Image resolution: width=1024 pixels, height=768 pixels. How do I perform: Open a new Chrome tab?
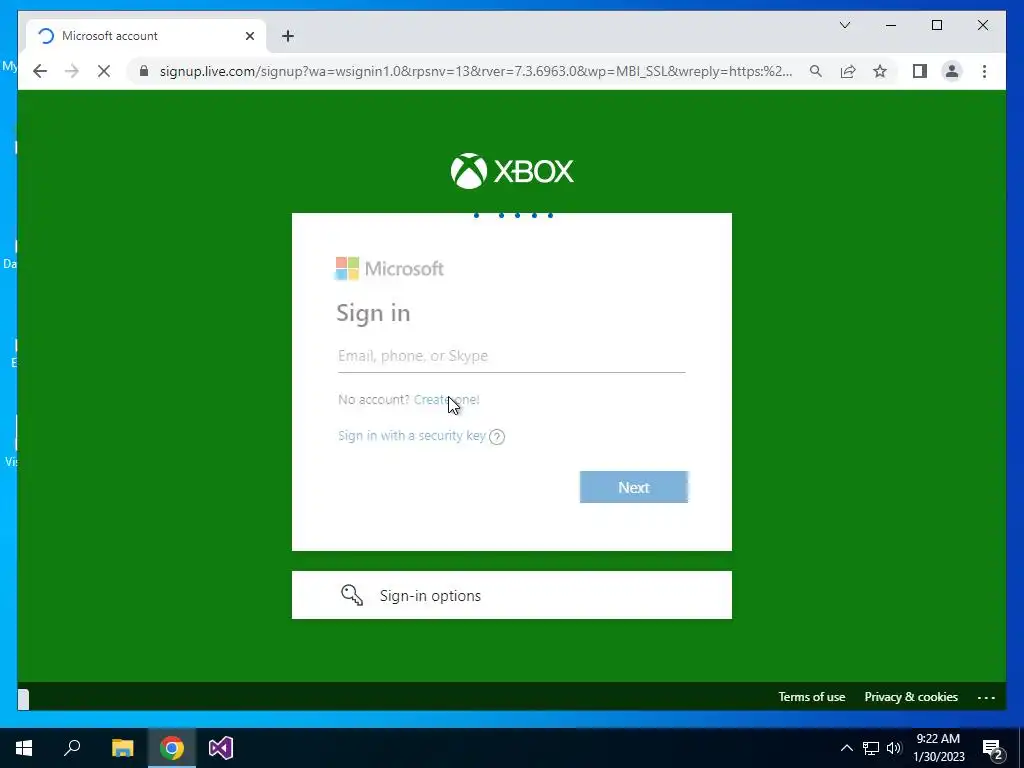click(288, 36)
